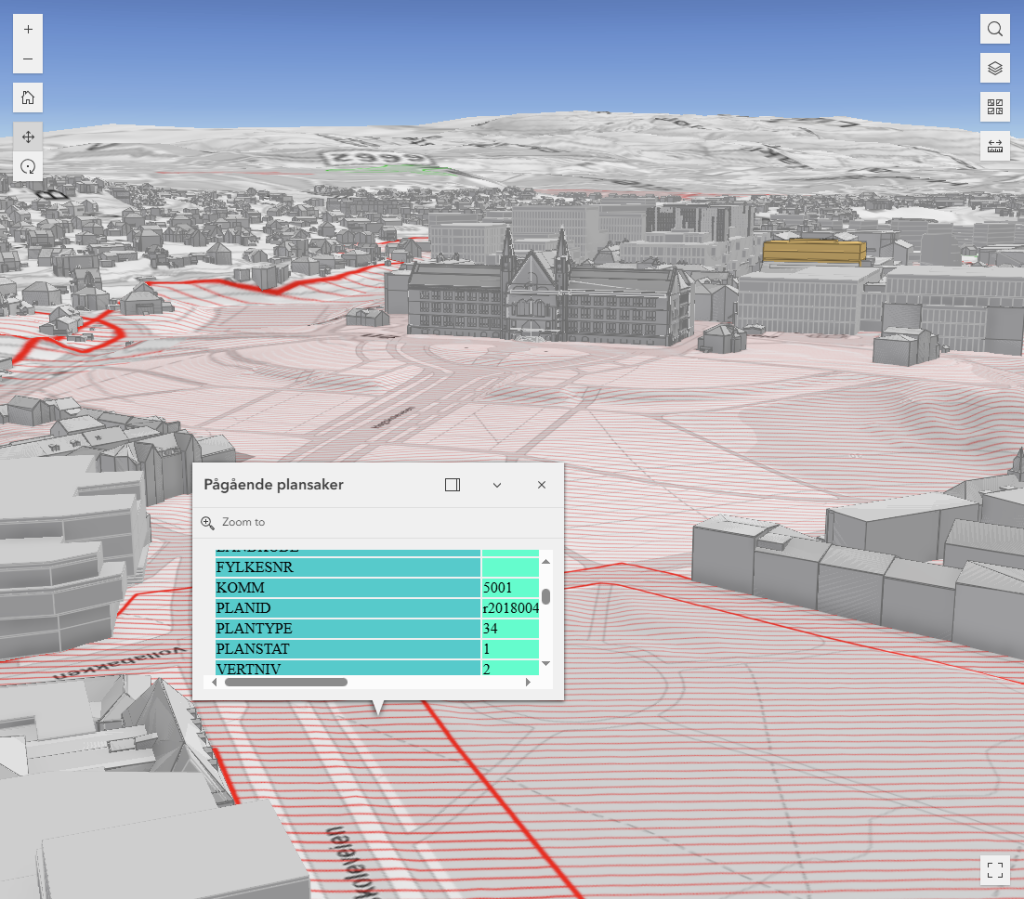Select the FYLKESNR attribute label

[x=255, y=567]
